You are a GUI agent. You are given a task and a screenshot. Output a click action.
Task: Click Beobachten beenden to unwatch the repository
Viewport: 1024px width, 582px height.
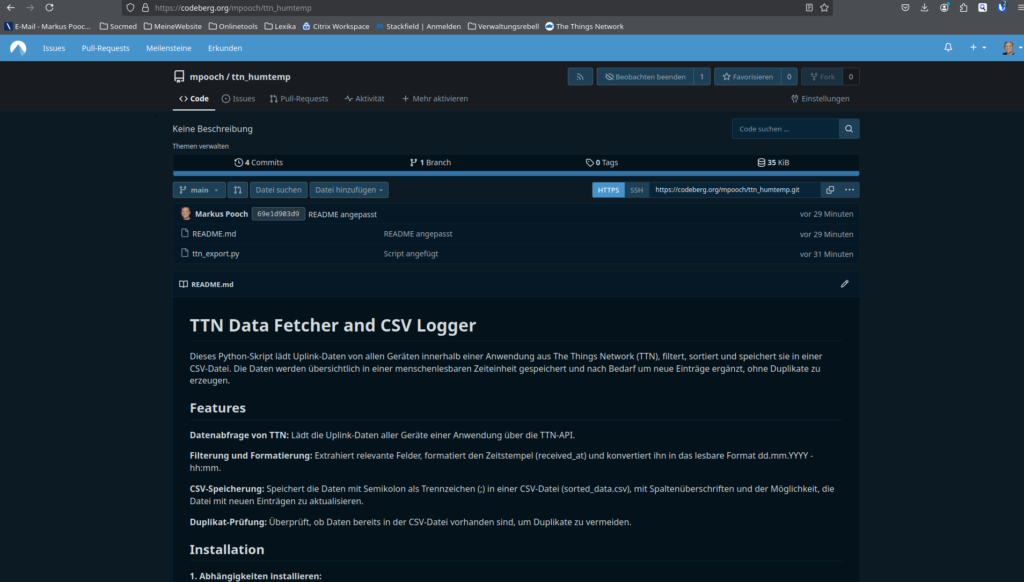(644, 77)
